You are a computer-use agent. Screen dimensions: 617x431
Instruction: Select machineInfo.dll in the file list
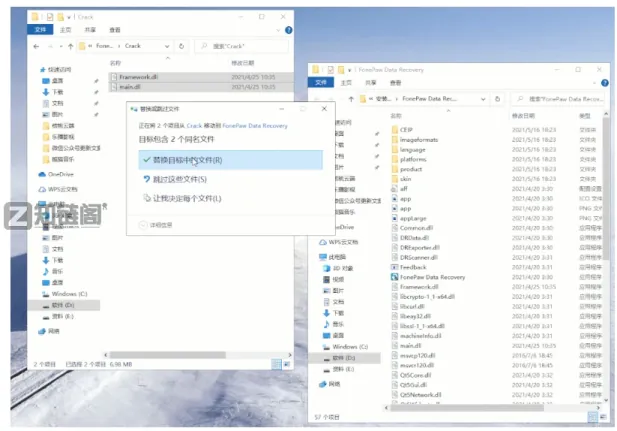tap(421, 335)
